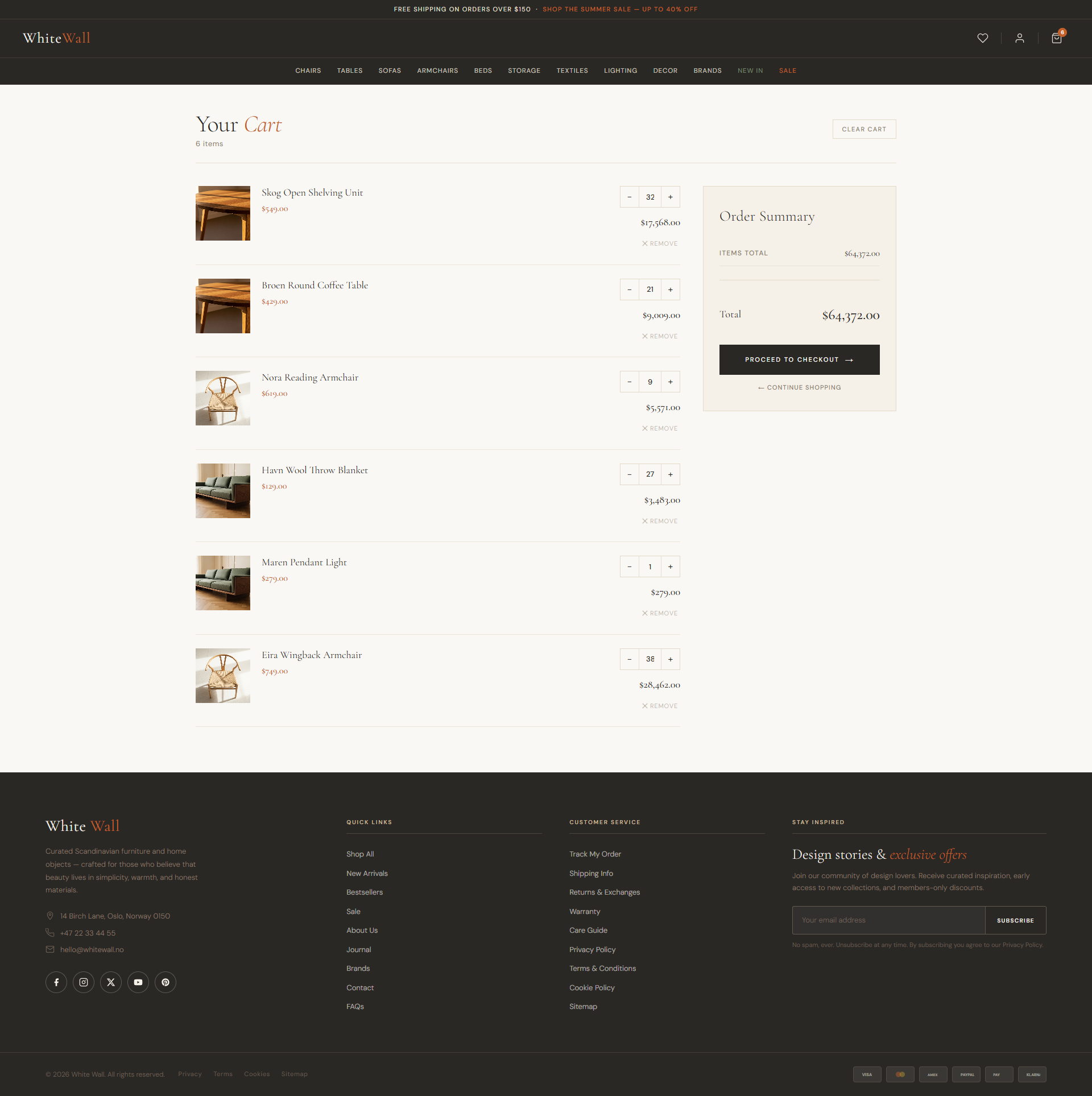Click the email address input field

point(888,920)
